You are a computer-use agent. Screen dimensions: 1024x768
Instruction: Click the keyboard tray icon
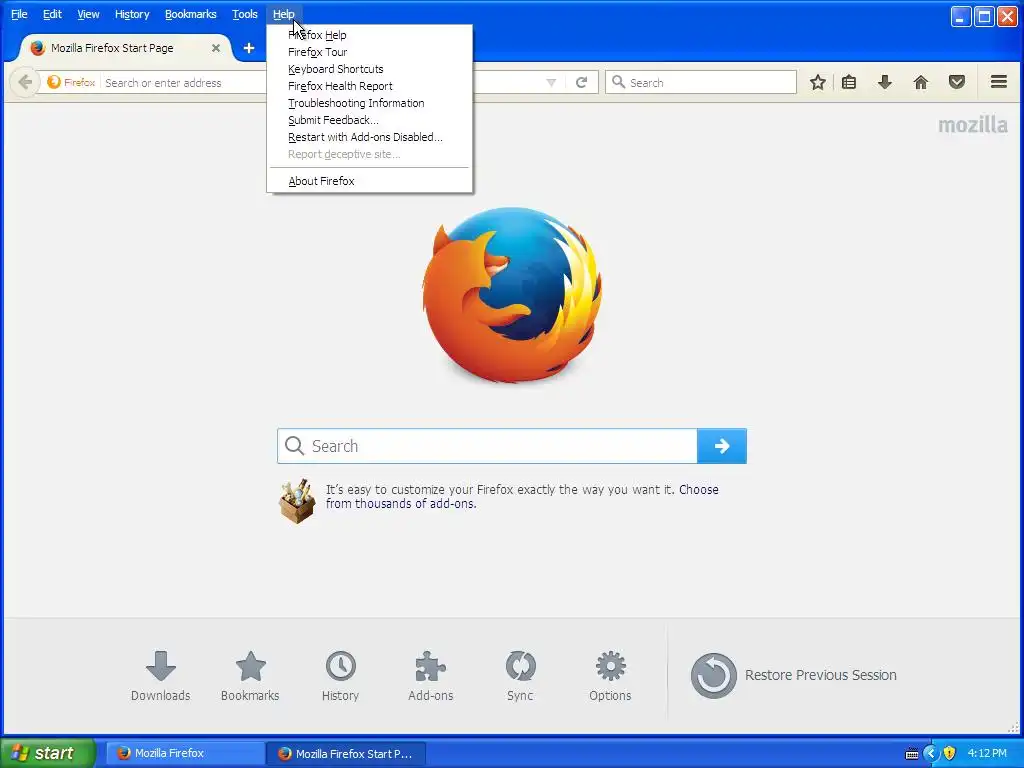912,754
